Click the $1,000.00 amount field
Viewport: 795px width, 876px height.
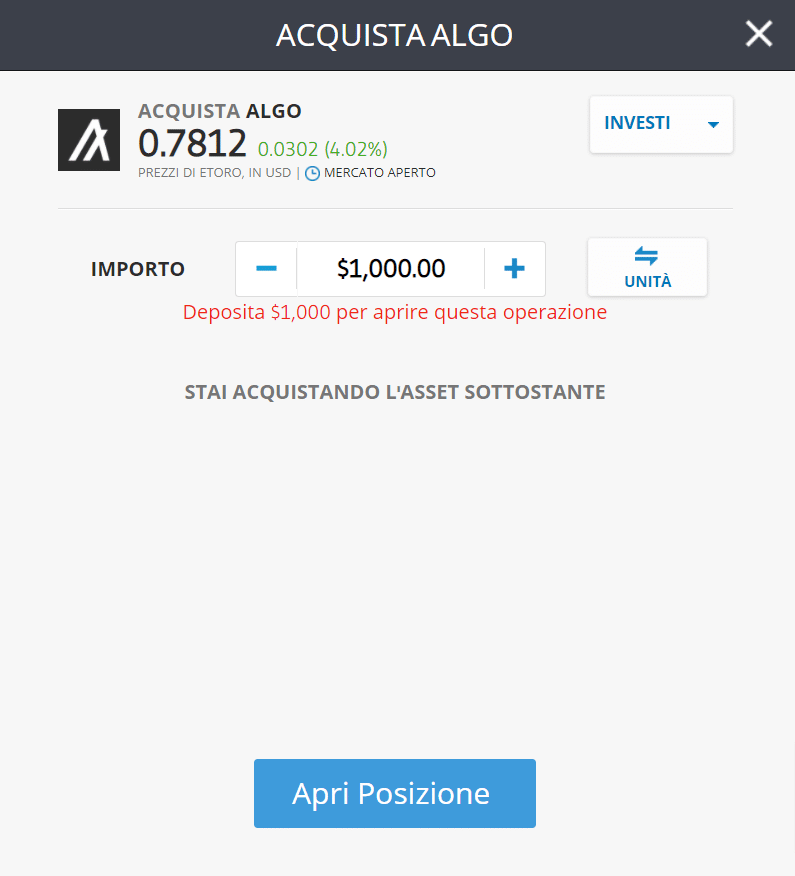[x=391, y=269]
